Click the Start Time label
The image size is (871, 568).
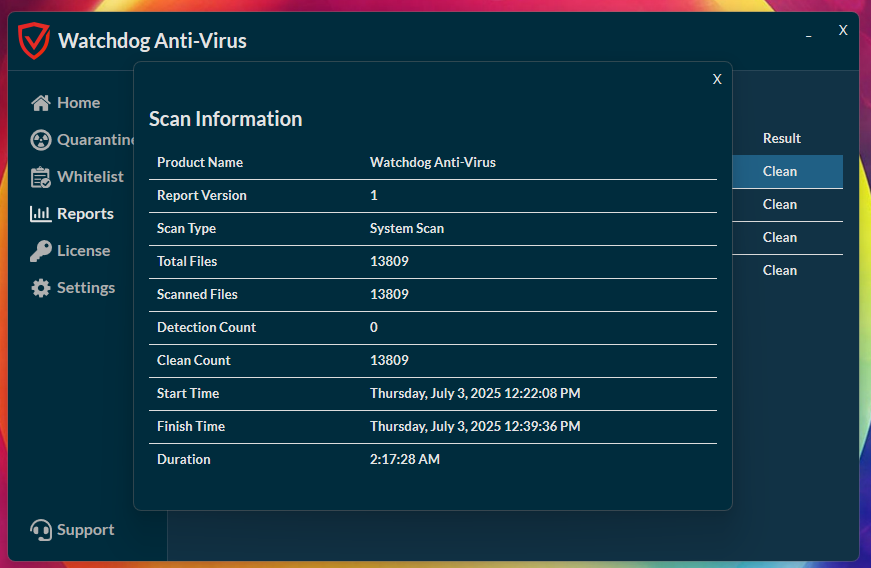tap(188, 394)
